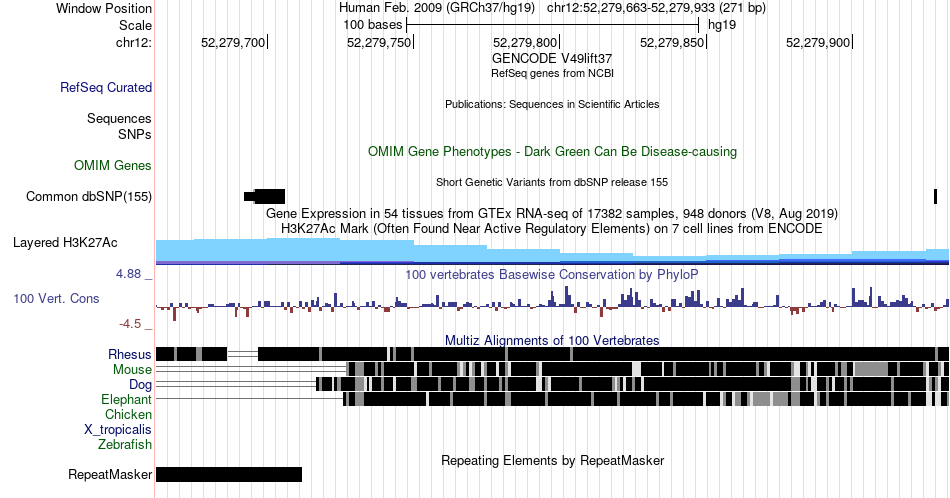Select the Elephant alignment label
The image size is (950, 498).
click(x=126, y=399)
